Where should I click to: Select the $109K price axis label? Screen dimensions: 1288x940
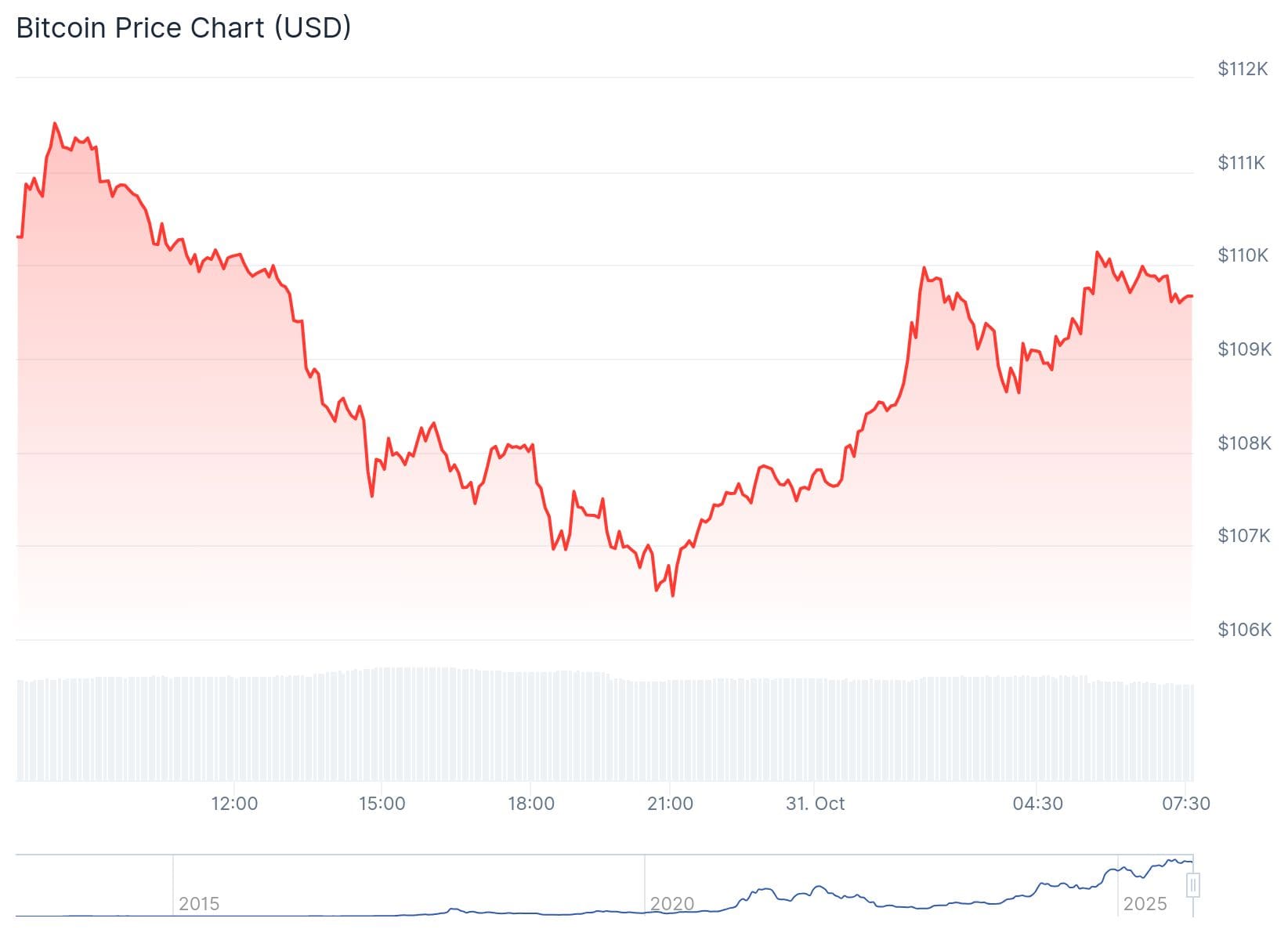(1244, 349)
